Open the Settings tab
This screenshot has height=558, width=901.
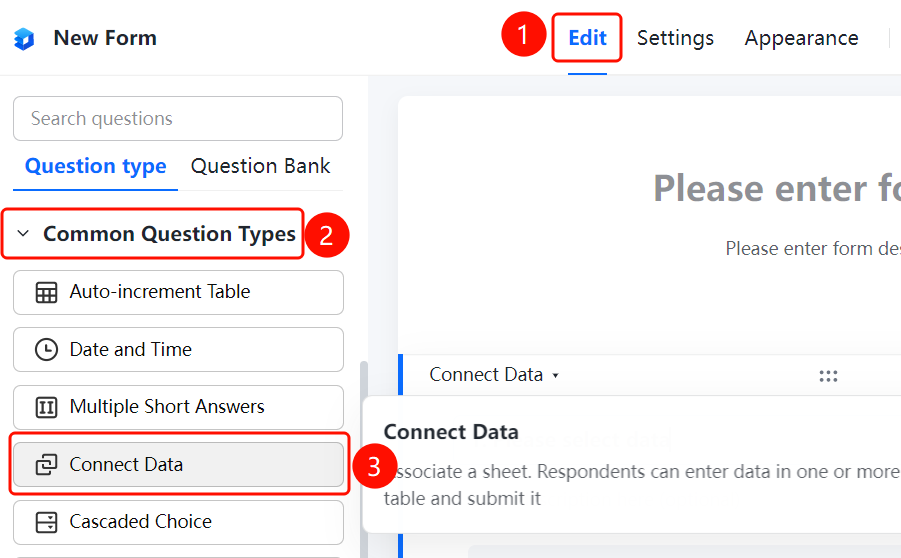coord(675,38)
